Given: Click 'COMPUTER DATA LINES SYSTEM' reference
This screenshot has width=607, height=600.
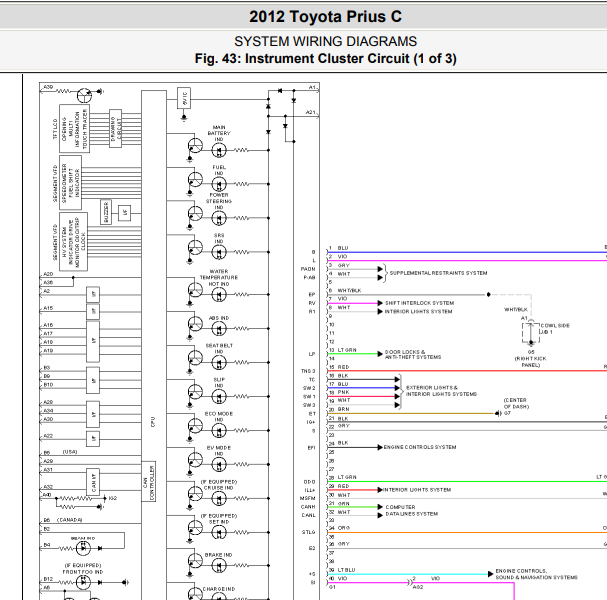Looking at the screenshot, I should 412,511.
